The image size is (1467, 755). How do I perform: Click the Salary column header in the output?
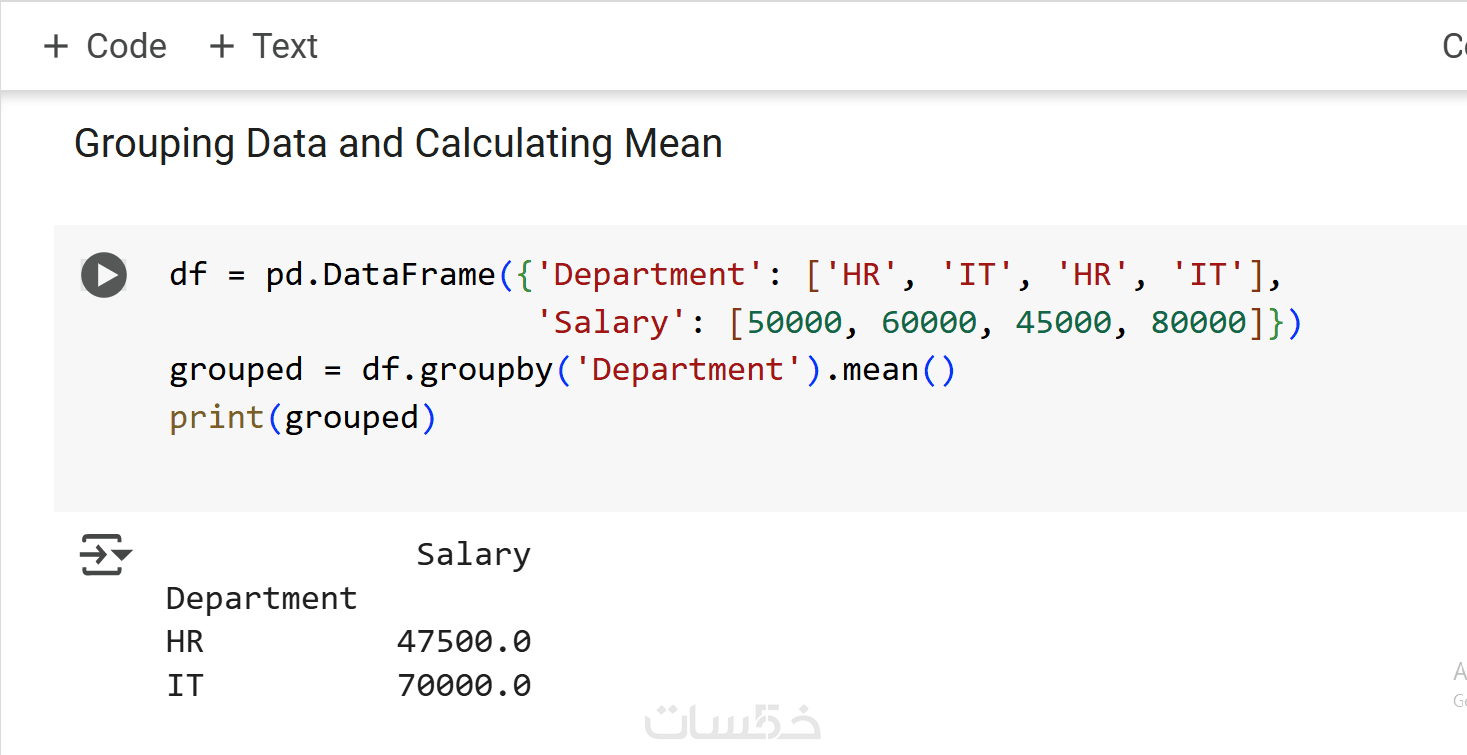tap(473, 555)
